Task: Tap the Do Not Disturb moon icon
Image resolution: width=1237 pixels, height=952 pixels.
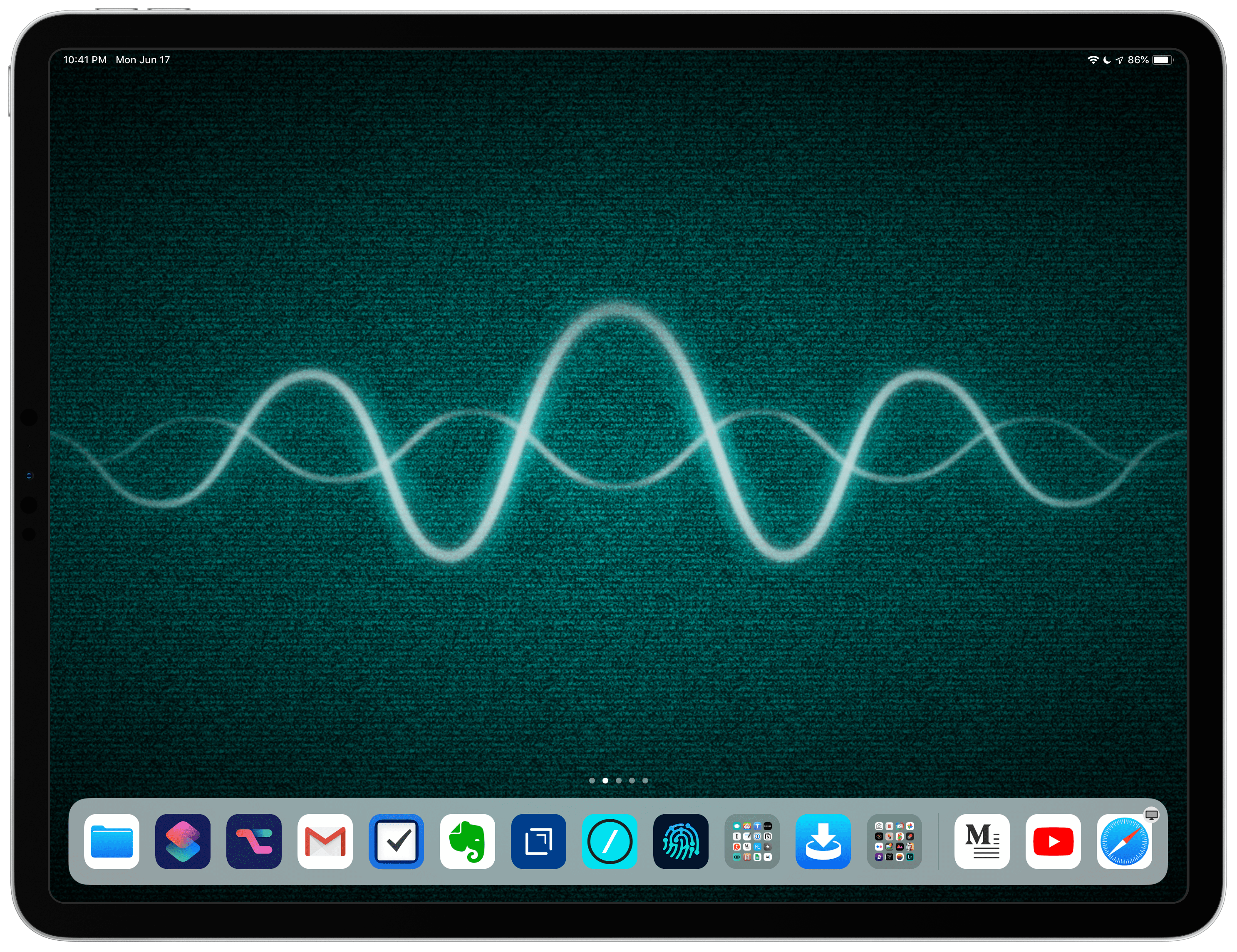Action: pyautogui.click(x=1107, y=59)
